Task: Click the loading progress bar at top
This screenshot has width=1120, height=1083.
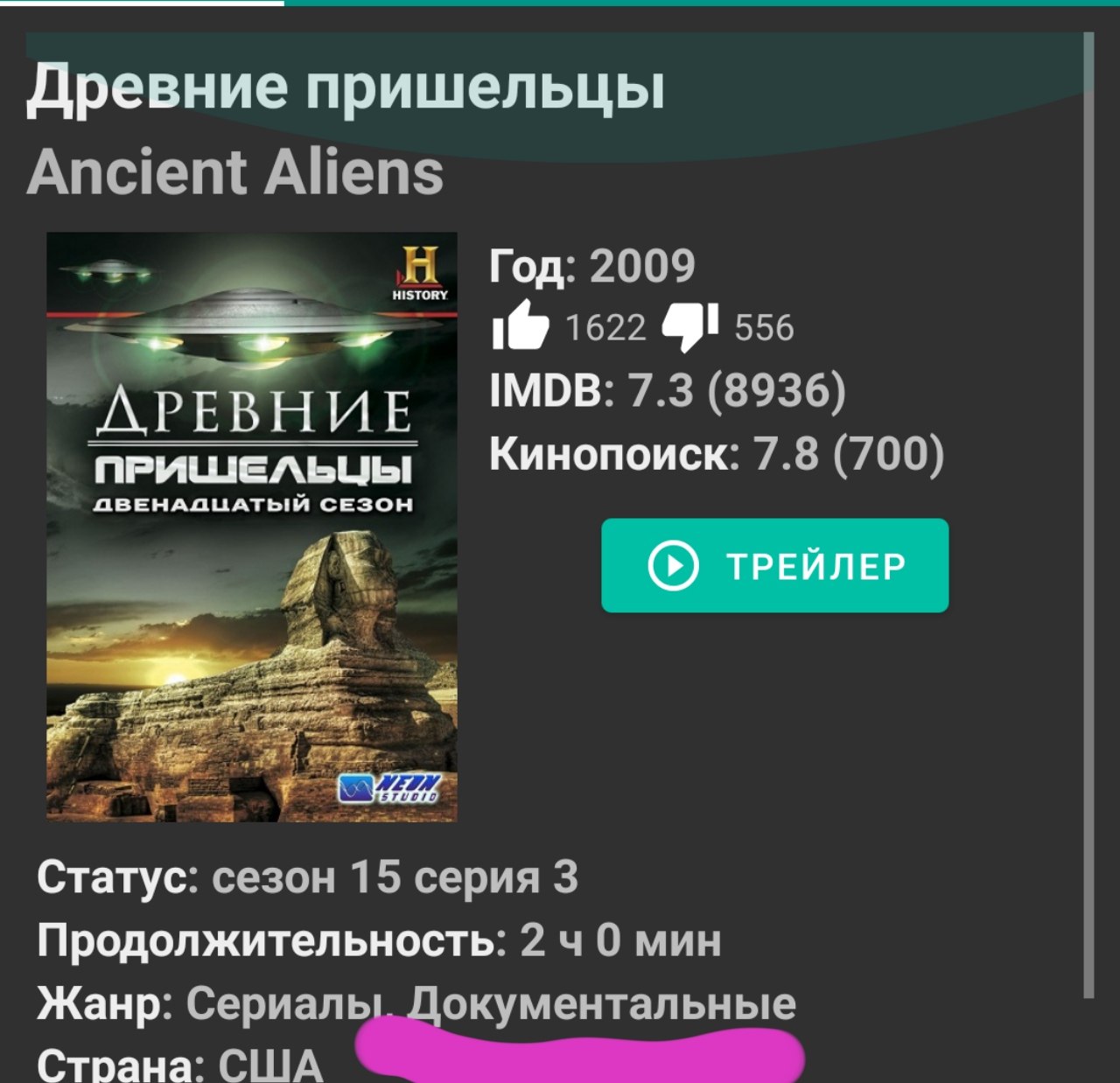Action: point(560,3)
